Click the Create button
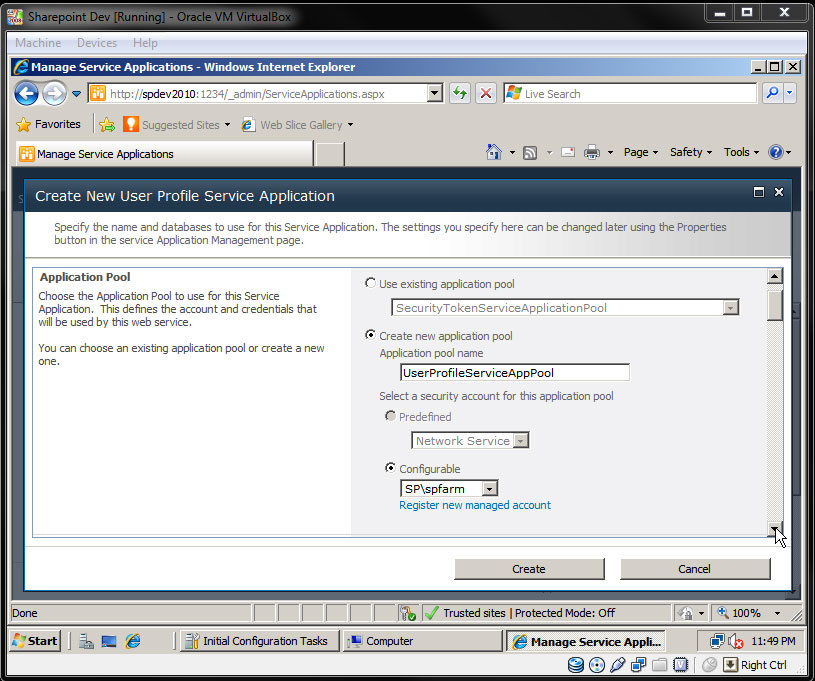This screenshot has height=681, width=815. 529,569
